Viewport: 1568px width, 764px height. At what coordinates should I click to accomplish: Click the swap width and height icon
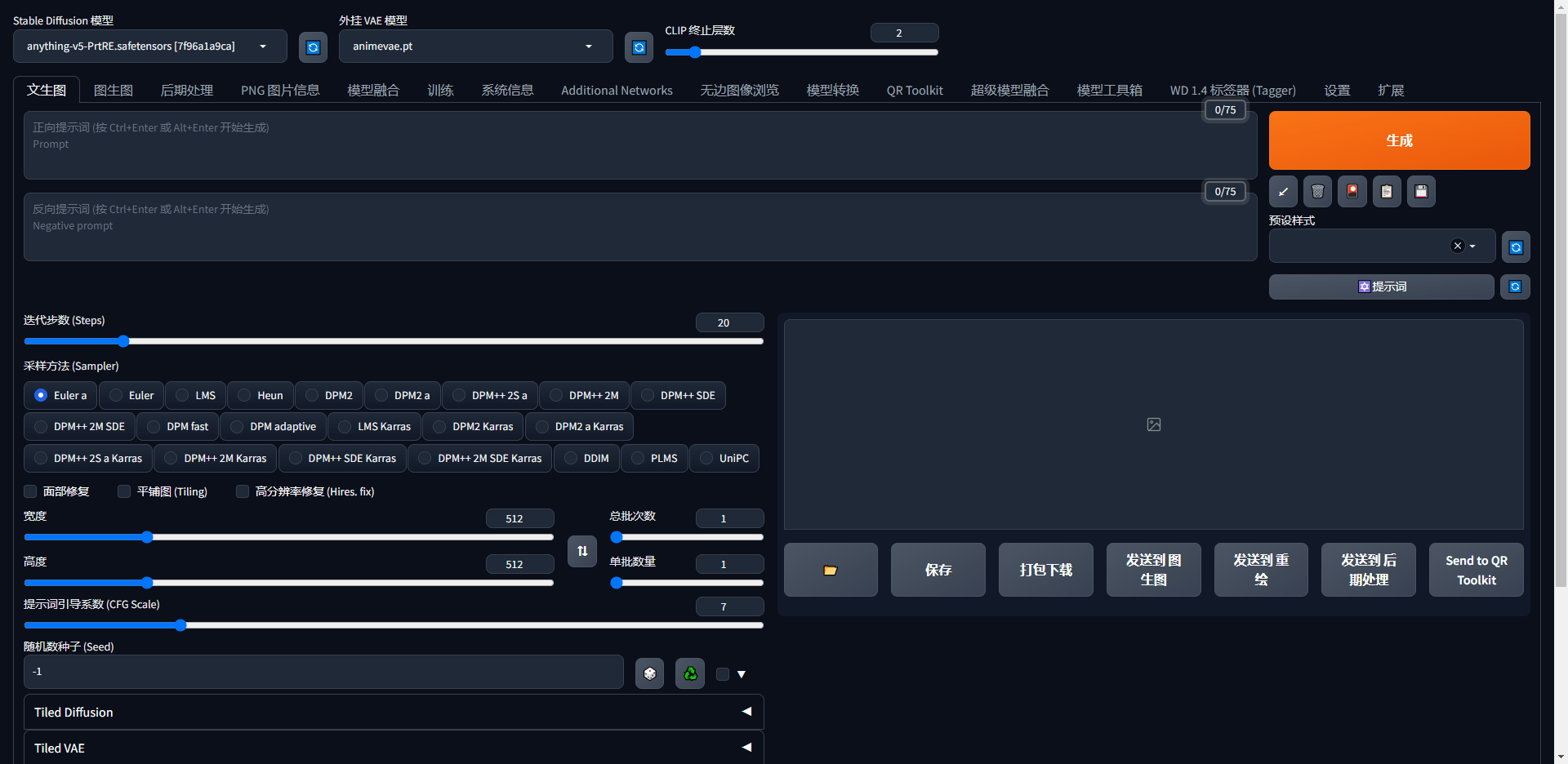582,551
